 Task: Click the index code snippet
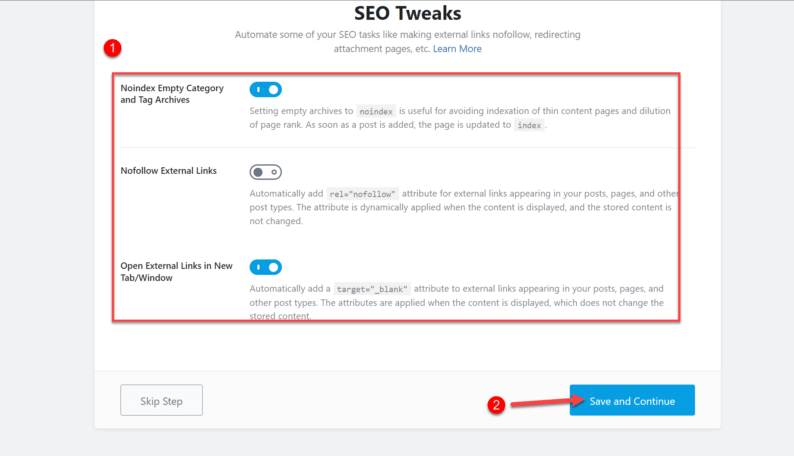(x=529, y=125)
